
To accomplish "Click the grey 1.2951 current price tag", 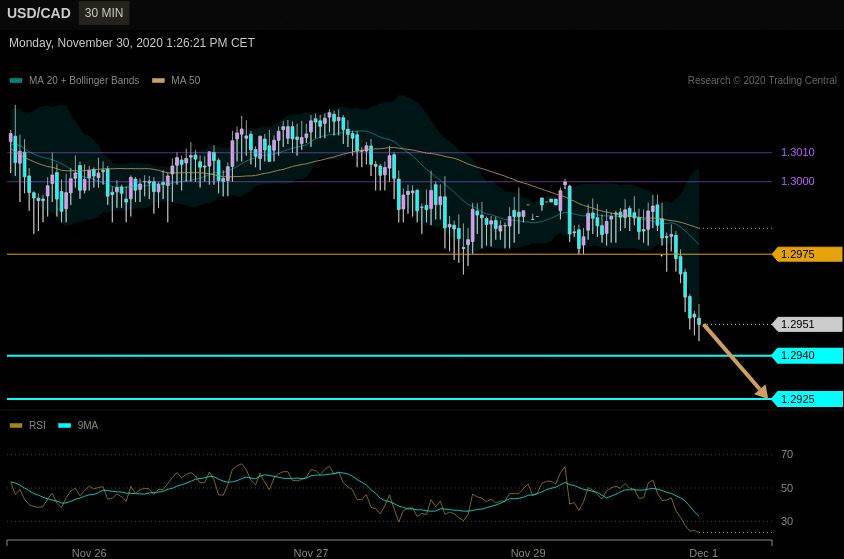I will pyautogui.click(x=807, y=324).
